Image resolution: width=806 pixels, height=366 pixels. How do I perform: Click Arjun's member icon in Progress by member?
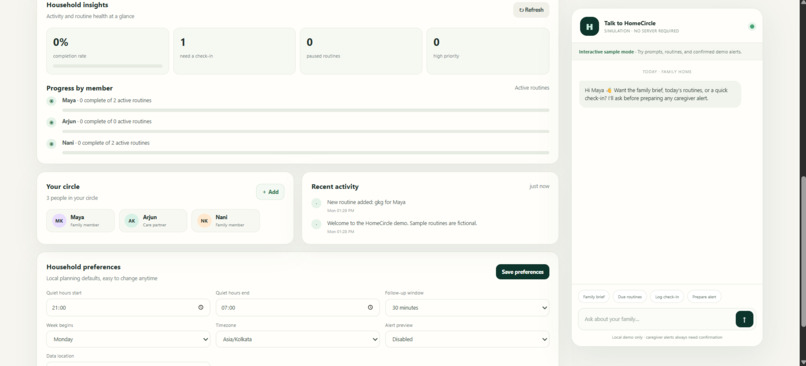pyautogui.click(x=51, y=122)
